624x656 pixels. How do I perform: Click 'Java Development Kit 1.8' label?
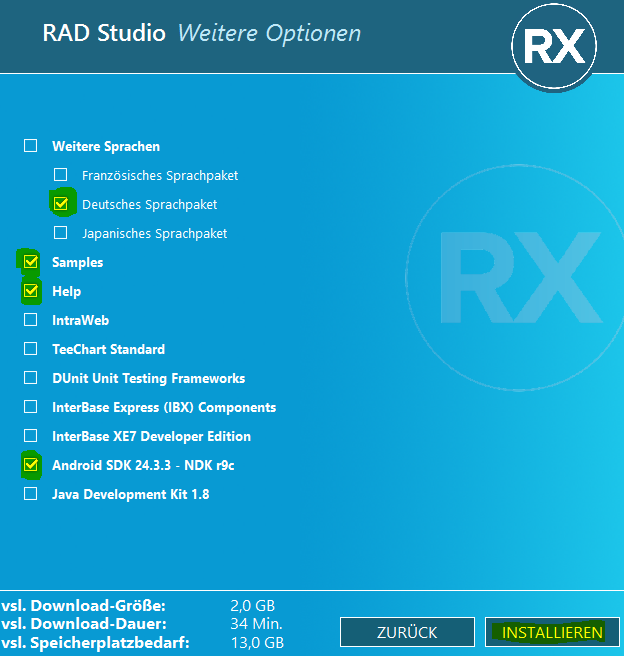coord(130,495)
